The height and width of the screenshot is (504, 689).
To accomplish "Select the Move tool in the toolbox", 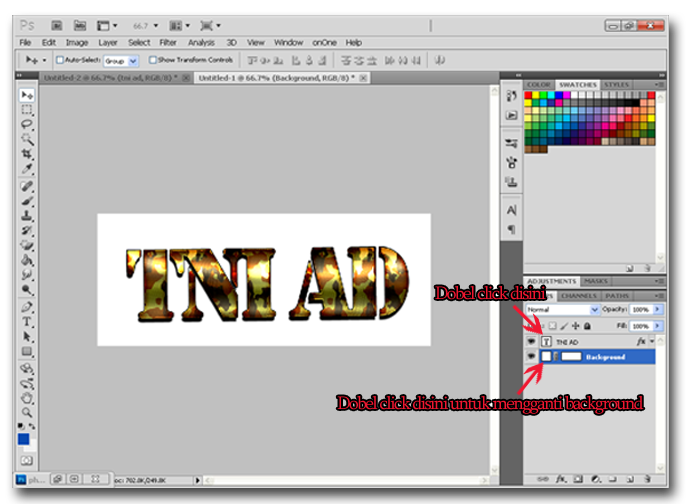I will [x=27, y=95].
